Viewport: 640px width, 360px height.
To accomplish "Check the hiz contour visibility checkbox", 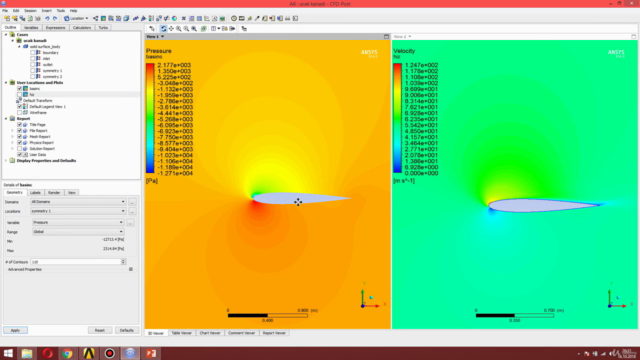I will (x=19, y=95).
